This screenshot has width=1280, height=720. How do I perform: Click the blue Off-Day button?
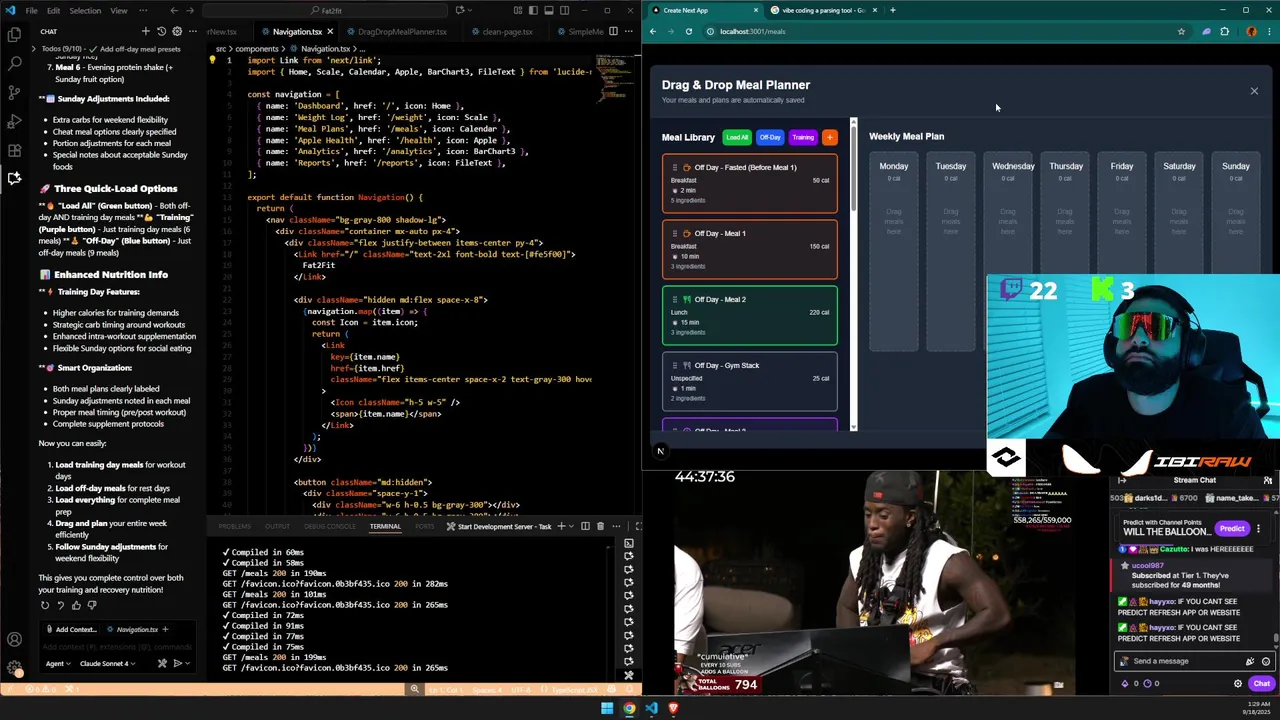[x=770, y=137]
